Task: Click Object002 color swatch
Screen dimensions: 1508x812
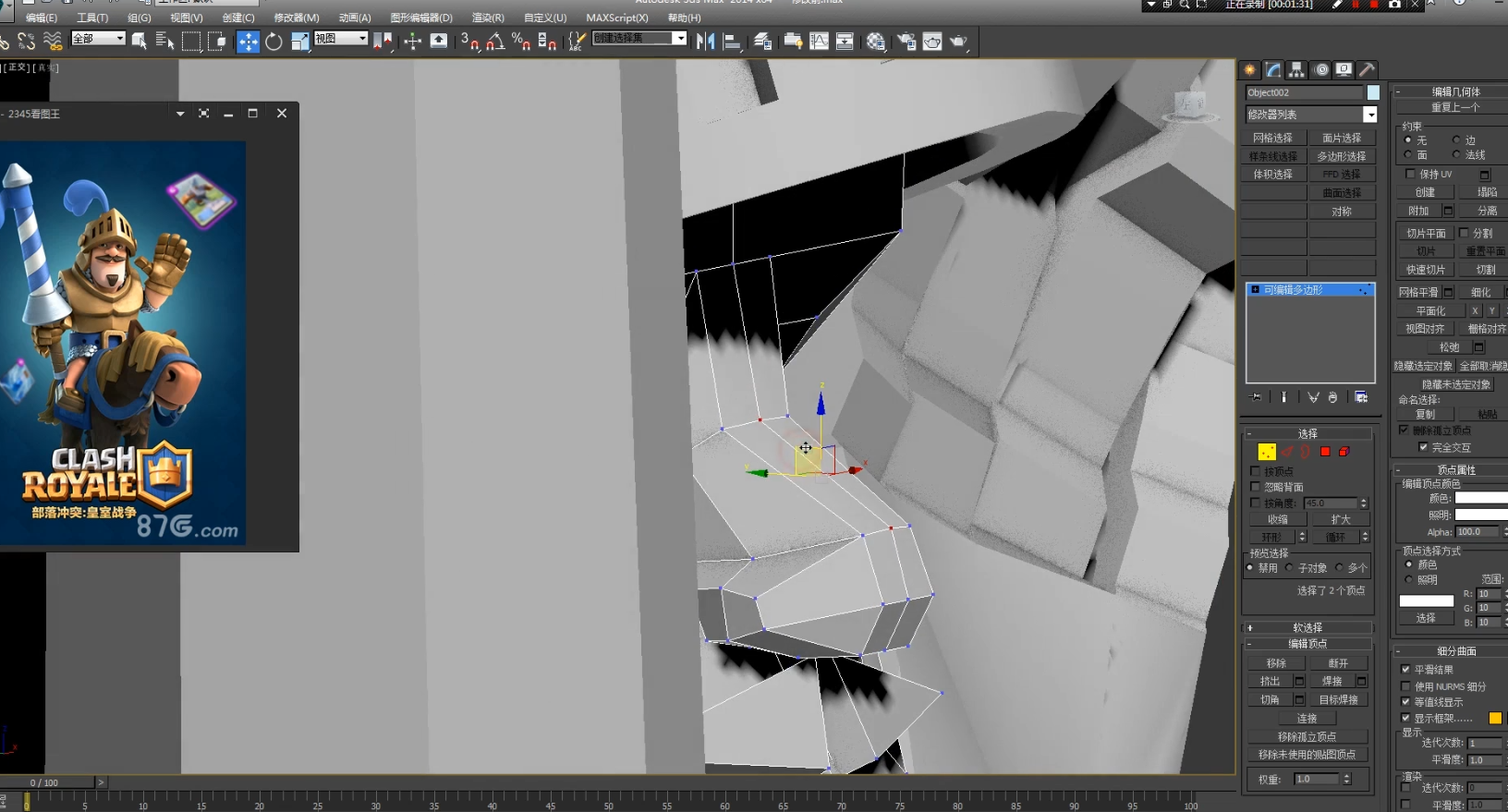Action: click(1373, 92)
